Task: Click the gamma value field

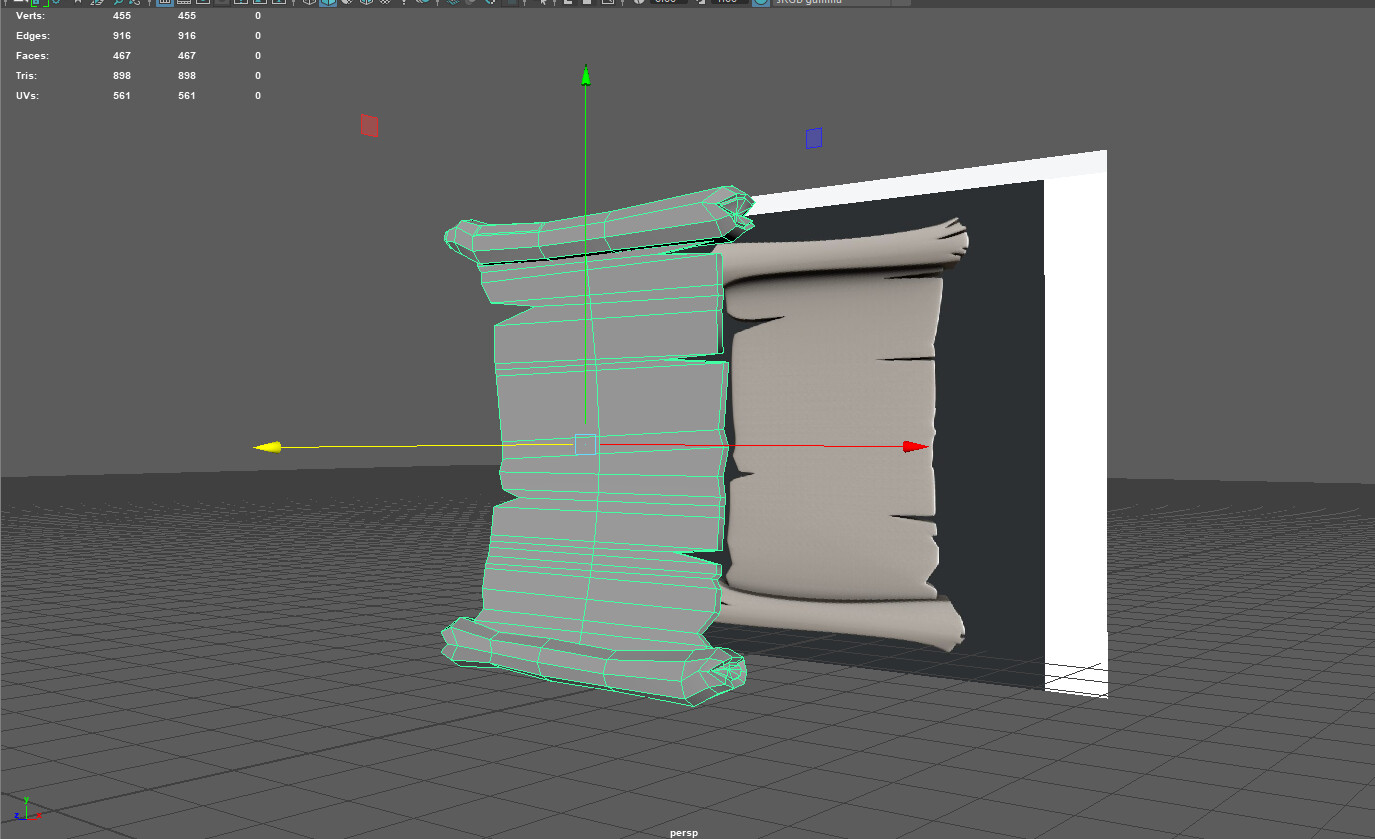Action: point(725,3)
